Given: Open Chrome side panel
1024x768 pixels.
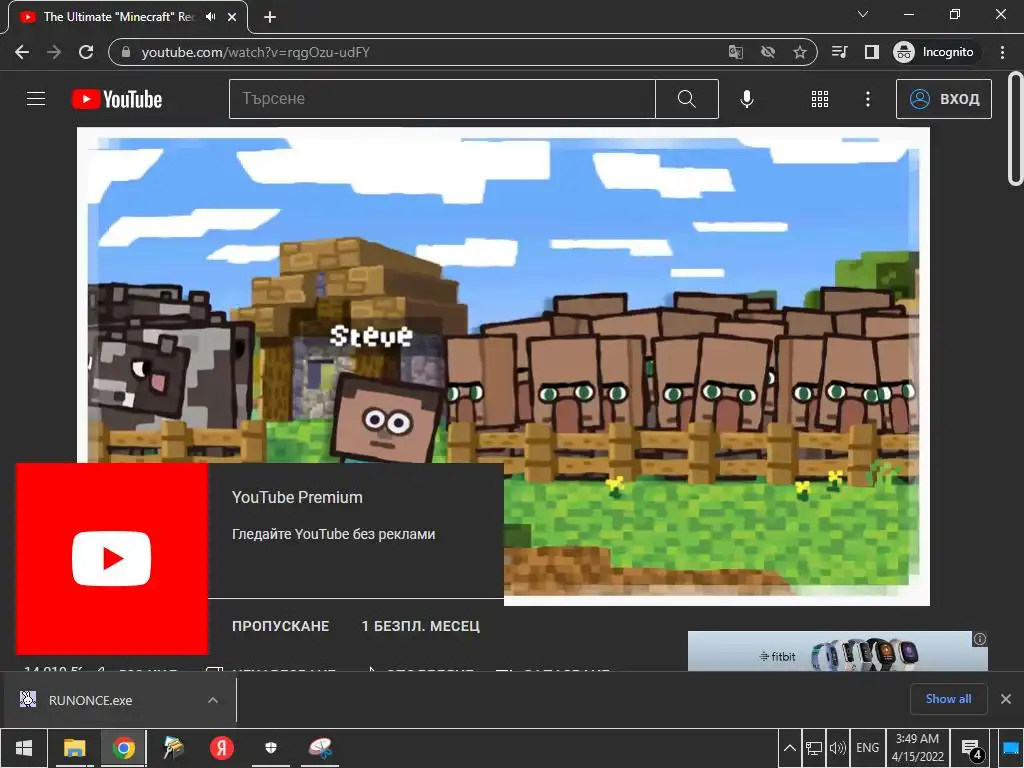Looking at the screenshot, I should [871, 52].
